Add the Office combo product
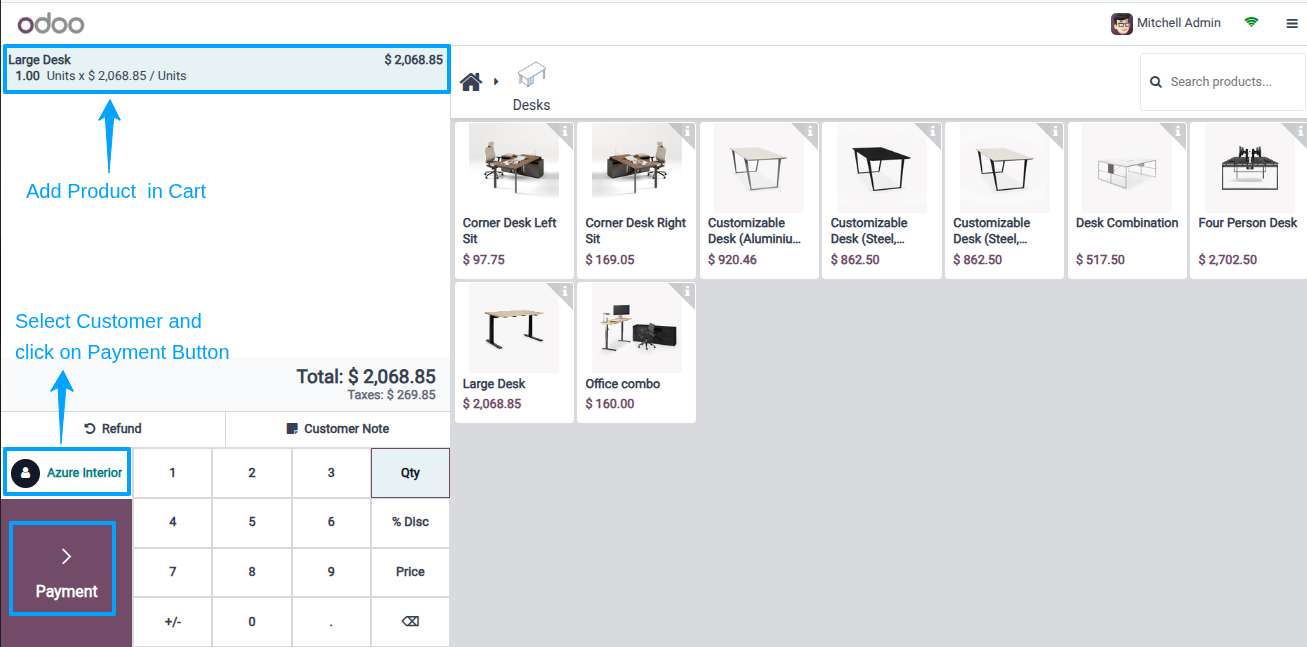Viewport: 1307px width, 647px height. (x=637, y=352)
